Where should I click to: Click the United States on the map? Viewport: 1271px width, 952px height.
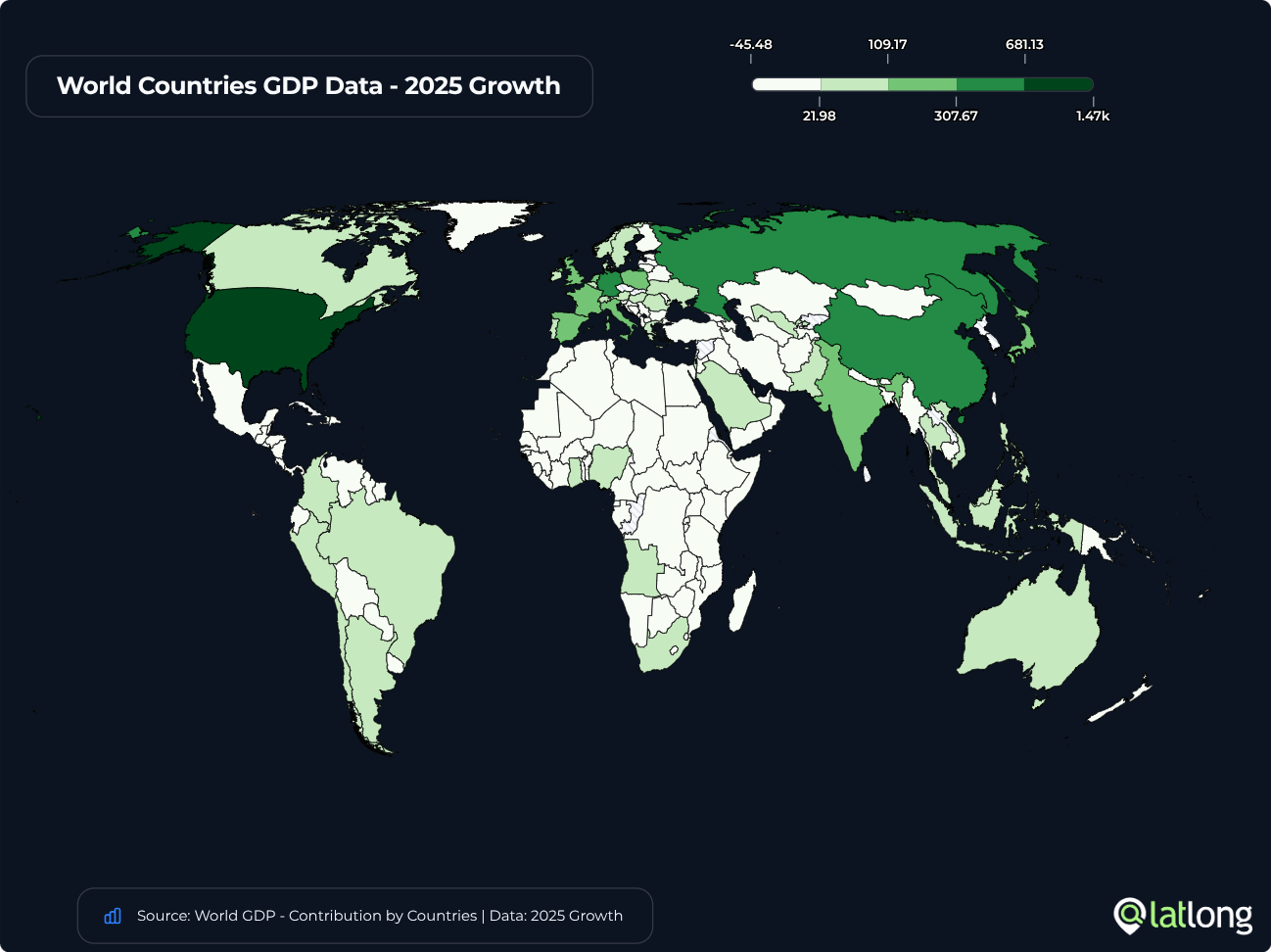(x=259, y=328)
